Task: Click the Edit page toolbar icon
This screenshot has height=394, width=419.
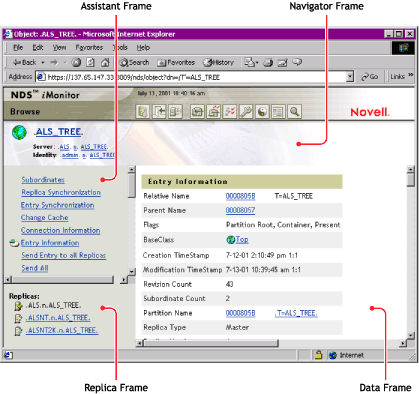Action: [283, 62]
